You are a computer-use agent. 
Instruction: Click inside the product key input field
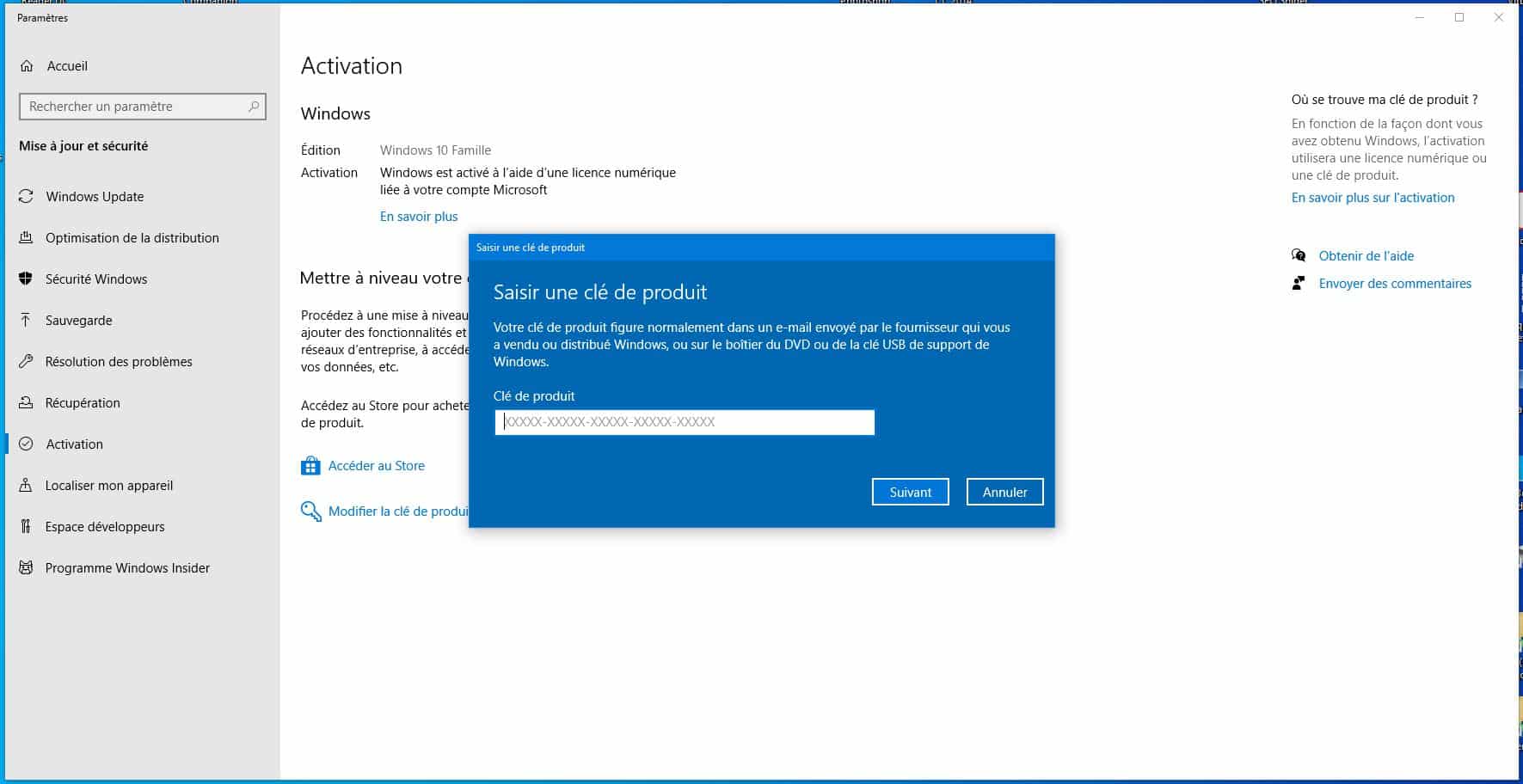pyautogui.click(x=684, y=422)
